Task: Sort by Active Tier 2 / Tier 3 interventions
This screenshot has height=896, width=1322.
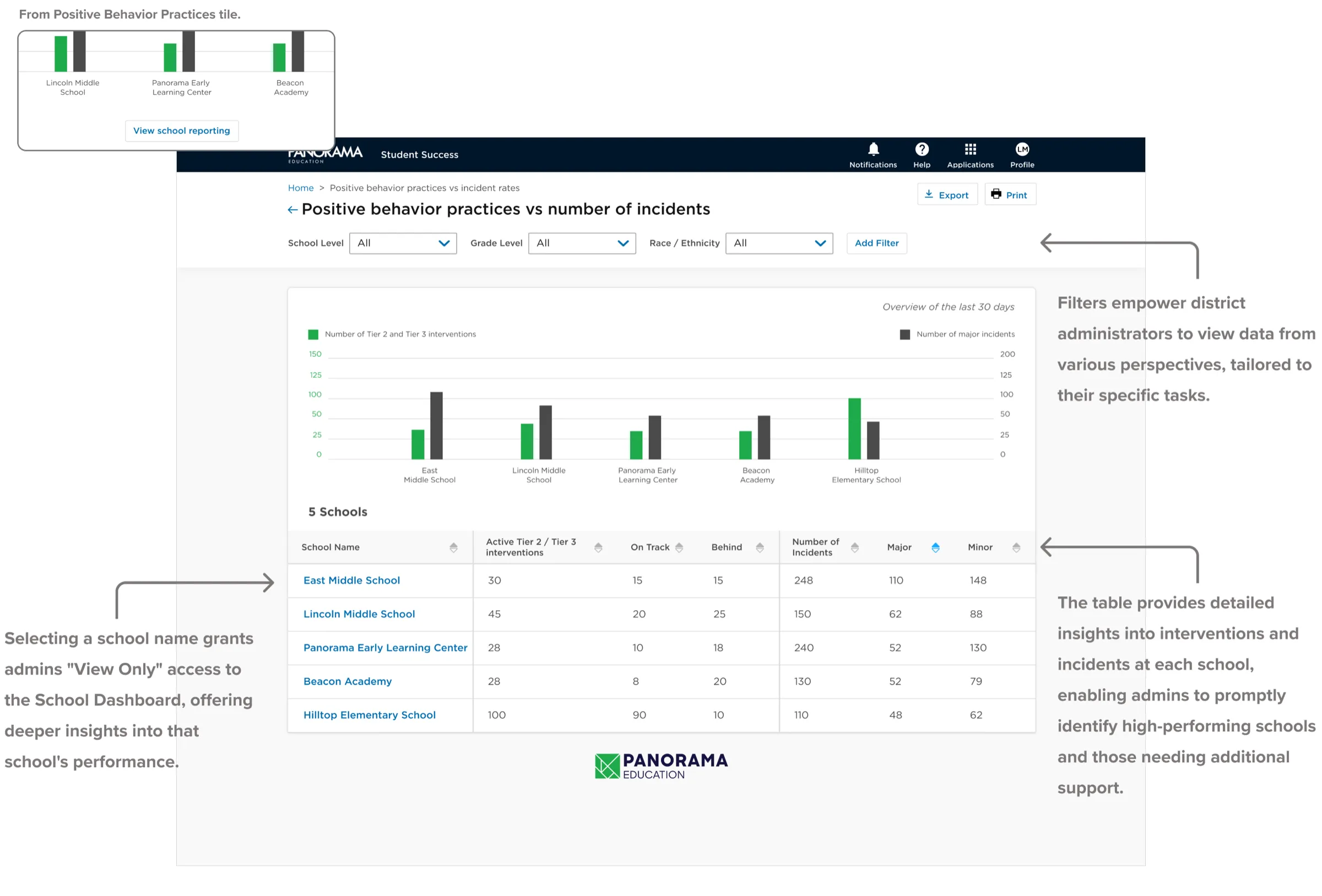Action: pos(598,547)
